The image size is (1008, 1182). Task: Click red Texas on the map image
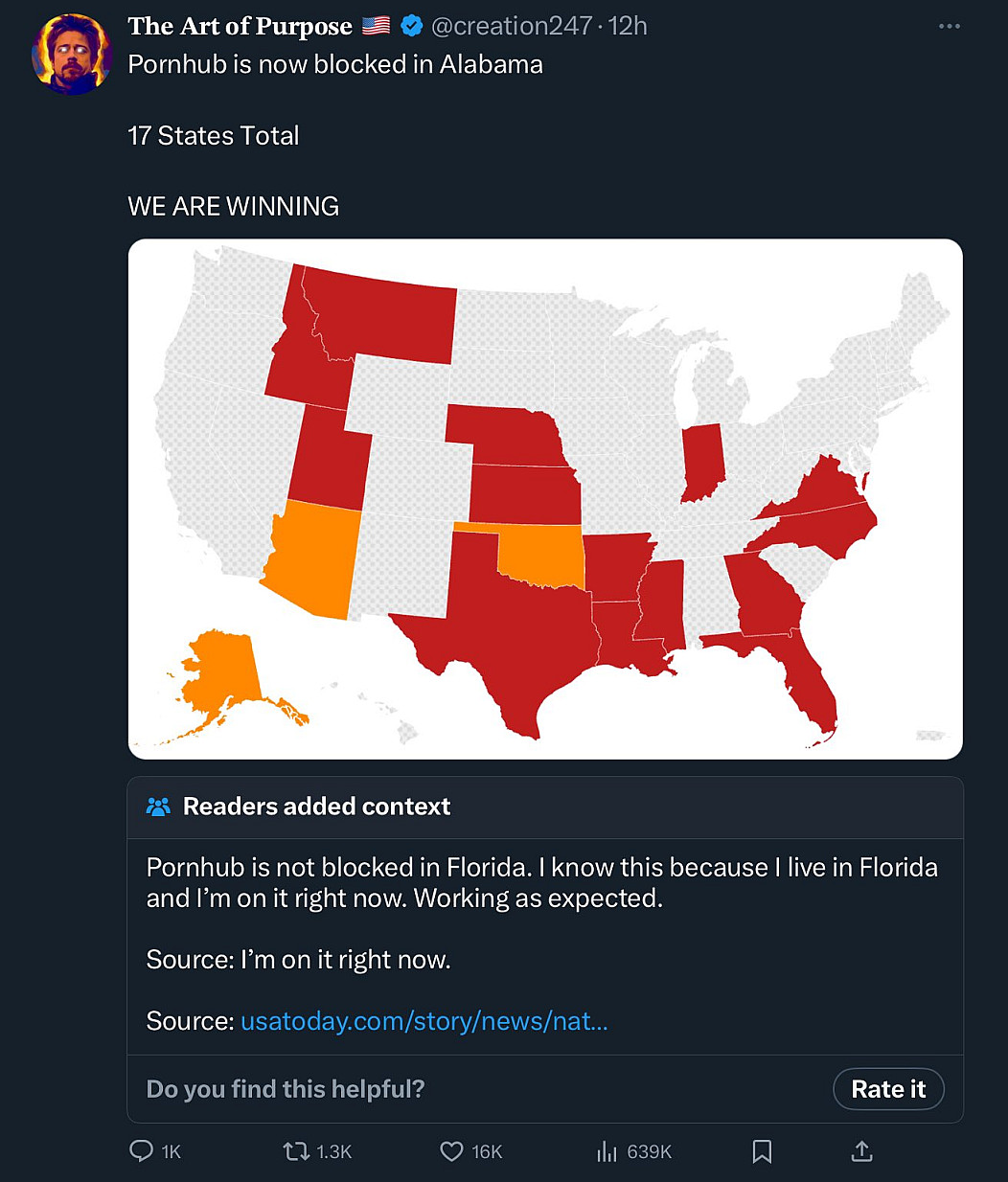point(498,632)
